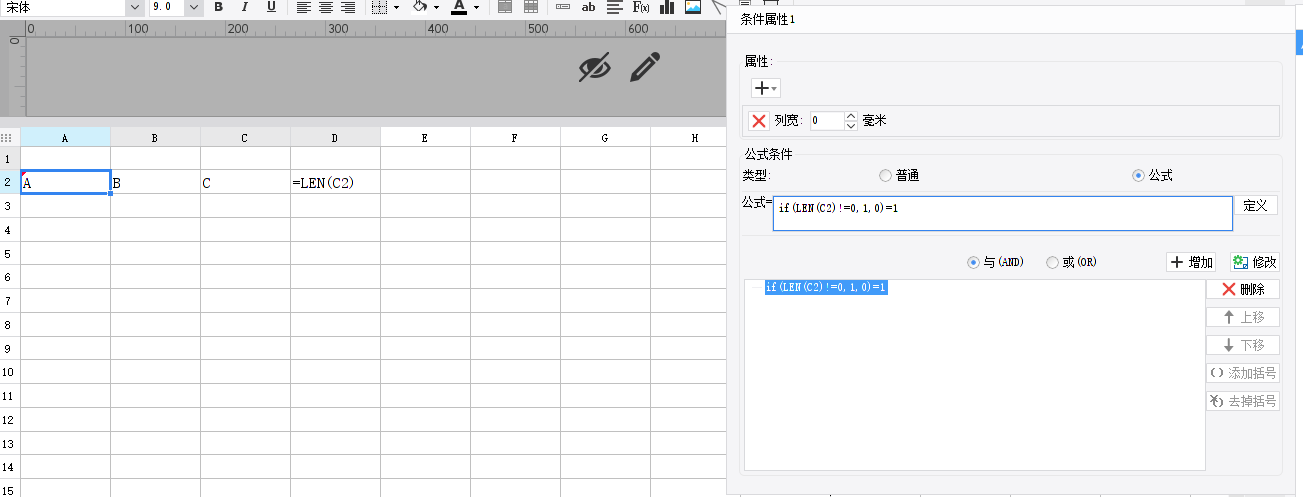The image size is (1303, 497).
Task: Toggle italic formatting
Action: [244, 7]
